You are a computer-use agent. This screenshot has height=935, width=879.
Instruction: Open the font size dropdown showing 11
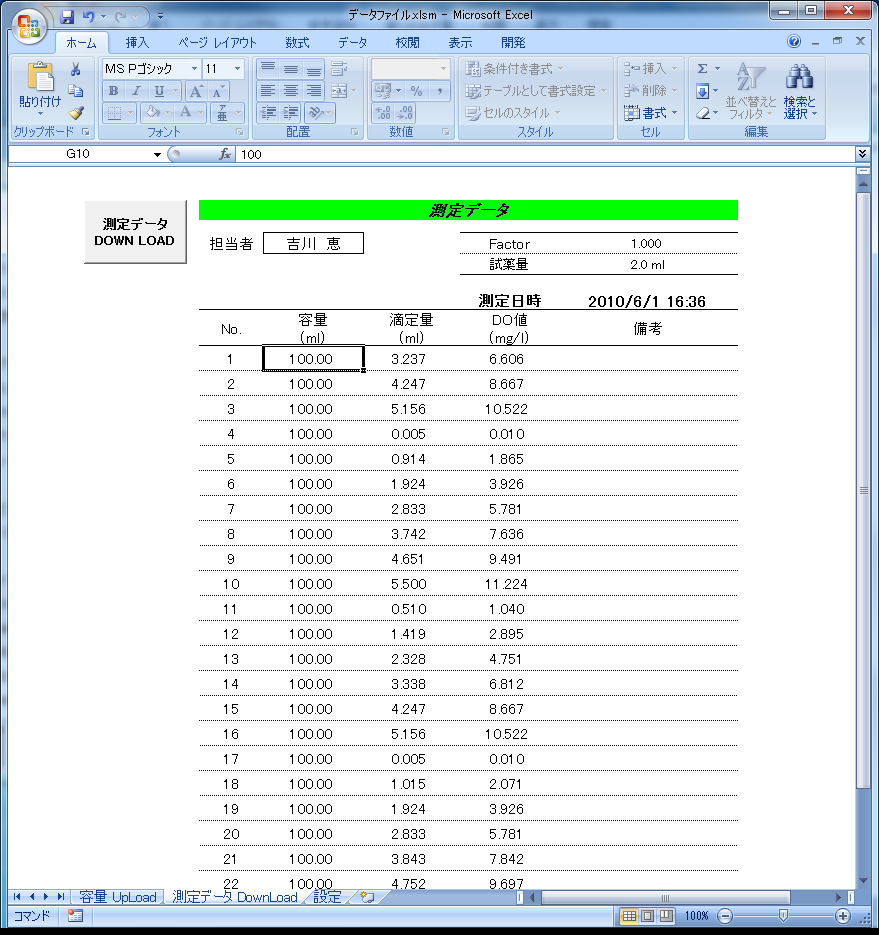coord(237,69)
